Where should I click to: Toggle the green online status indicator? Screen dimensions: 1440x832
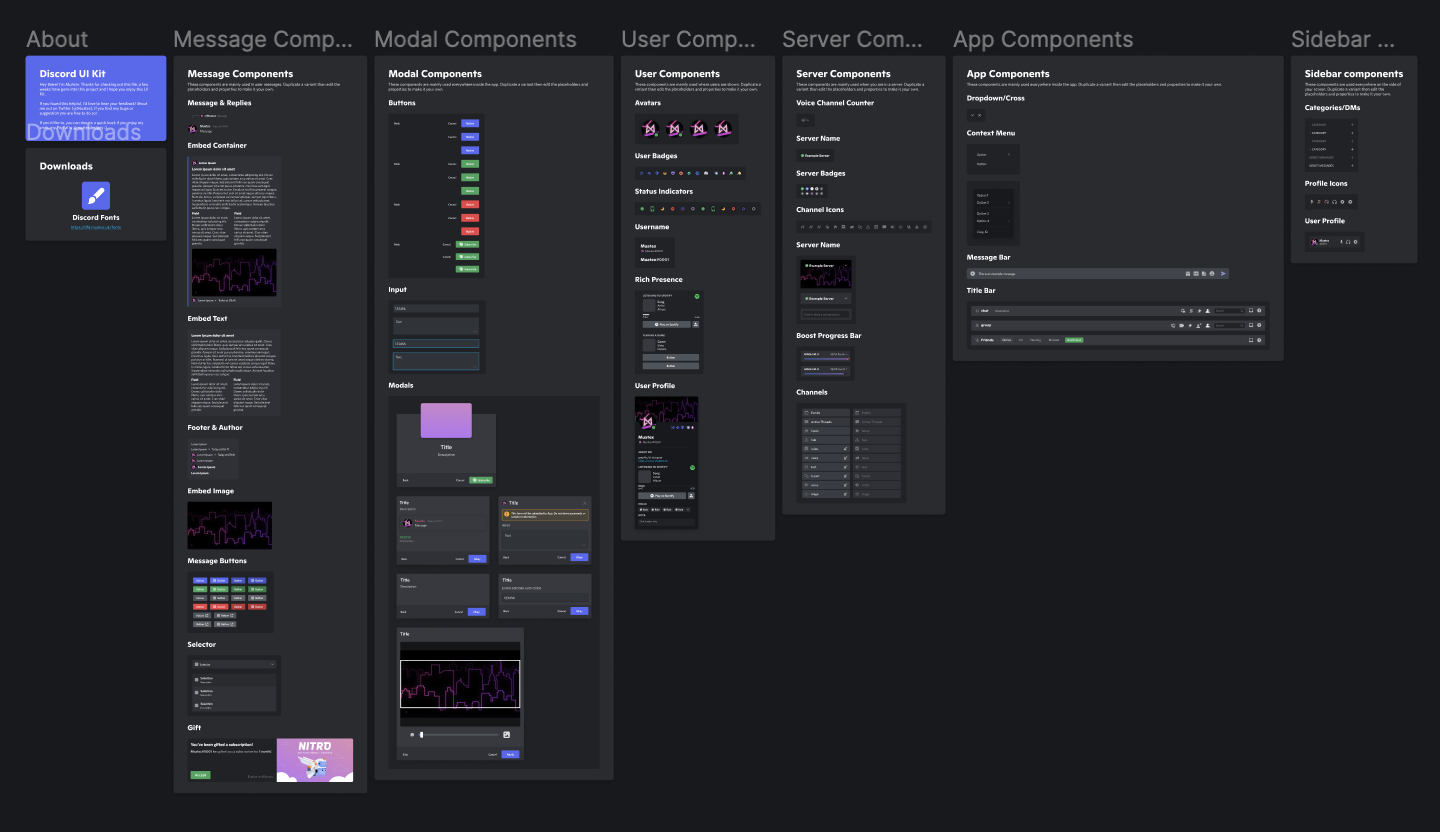tap(642, 209)
